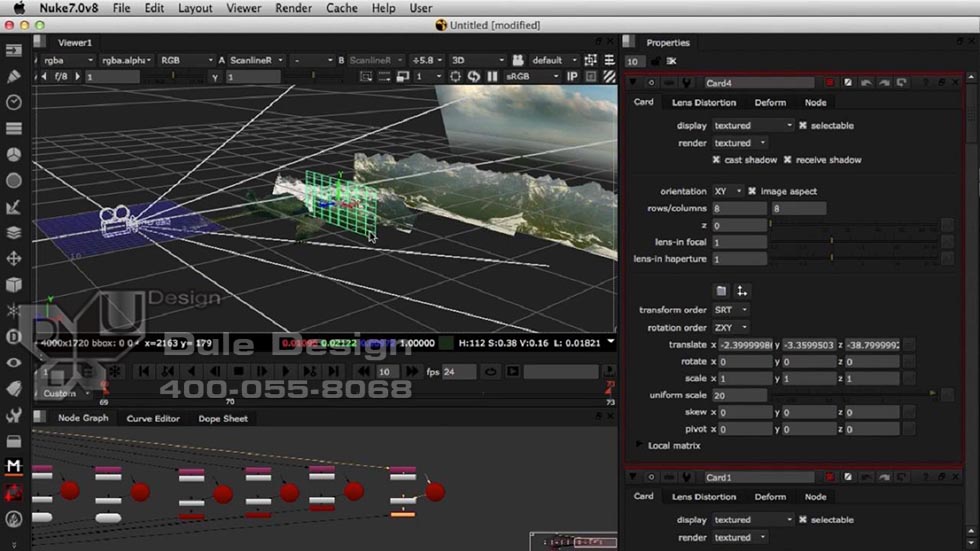Toggle the IP input process button
This screenshot has width=980, height=551.
573,76
